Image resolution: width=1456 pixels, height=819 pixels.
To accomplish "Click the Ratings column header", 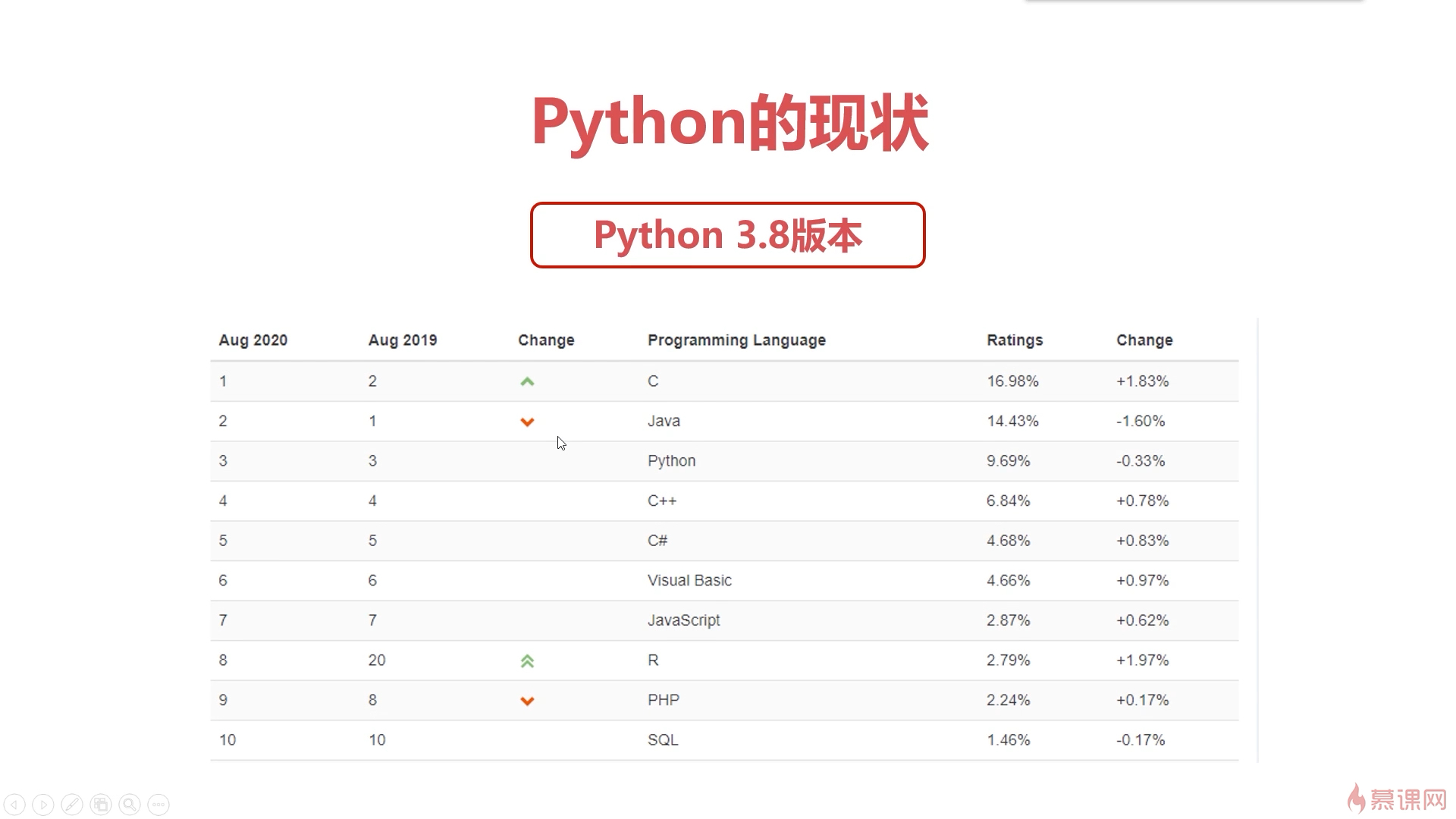I will (1014, 340).
